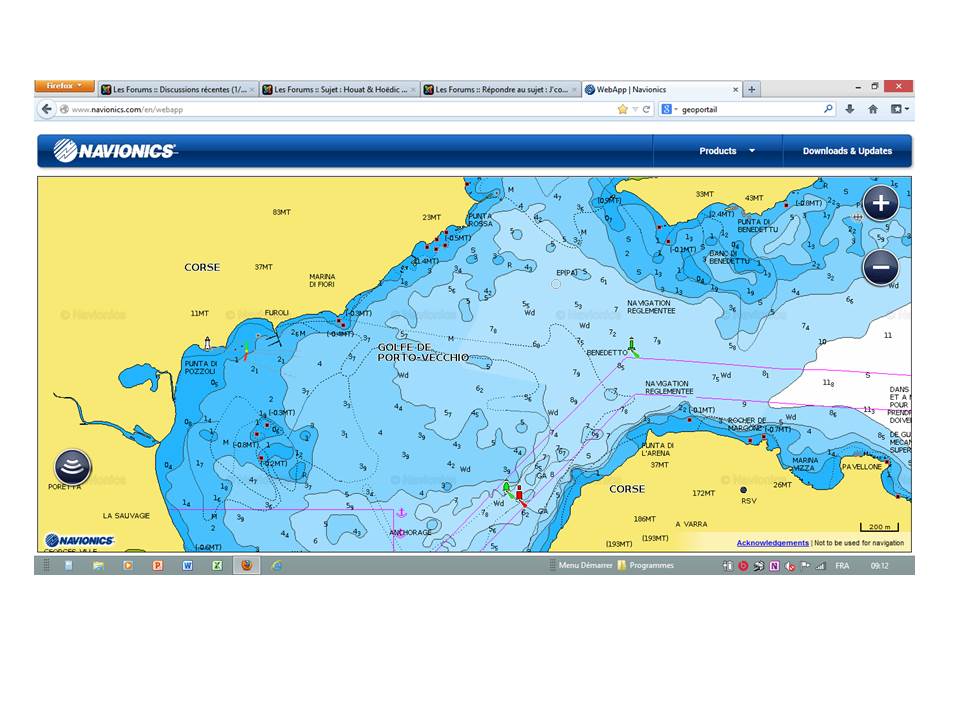Bookmark this page with the star icon

[622, 109]
